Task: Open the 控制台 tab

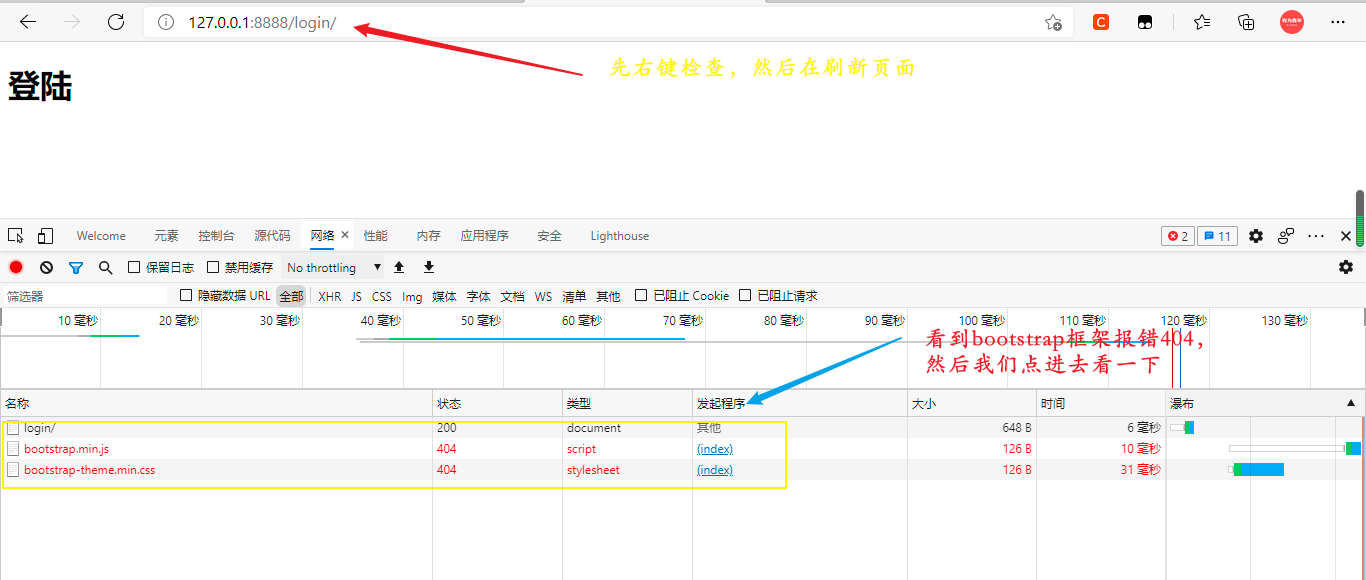Action: pyautogui.click(x=216, y=236)
